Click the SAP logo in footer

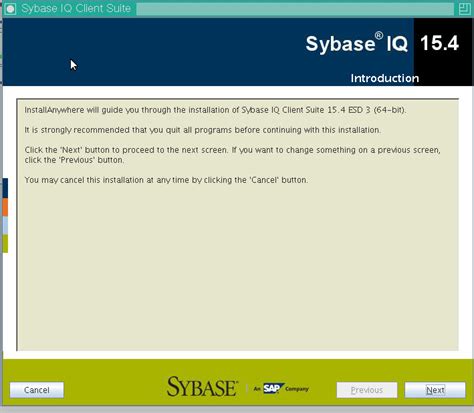click(273, 388)
